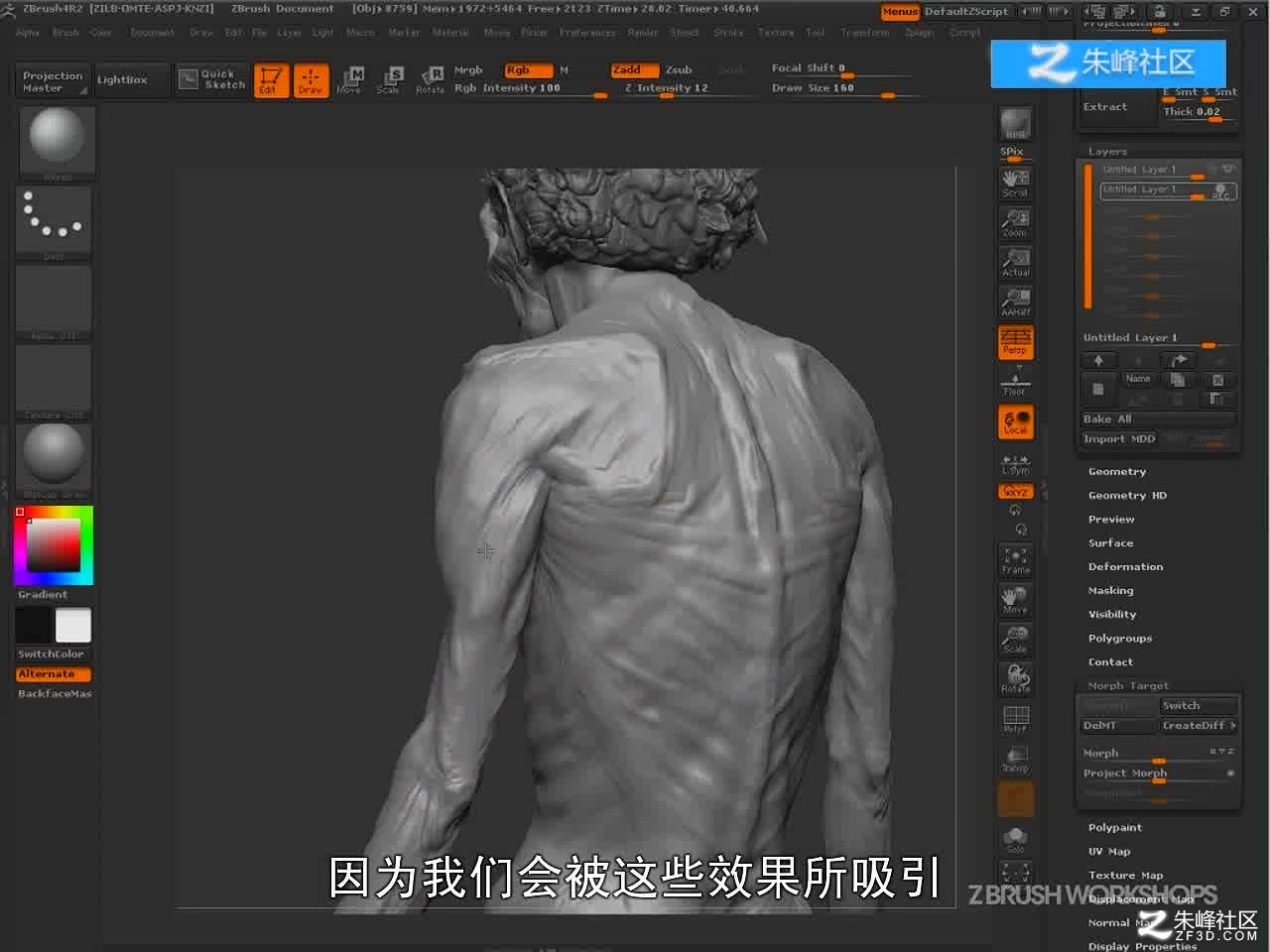Switch to the Move transform tool in top shelf

click(349, 79)
